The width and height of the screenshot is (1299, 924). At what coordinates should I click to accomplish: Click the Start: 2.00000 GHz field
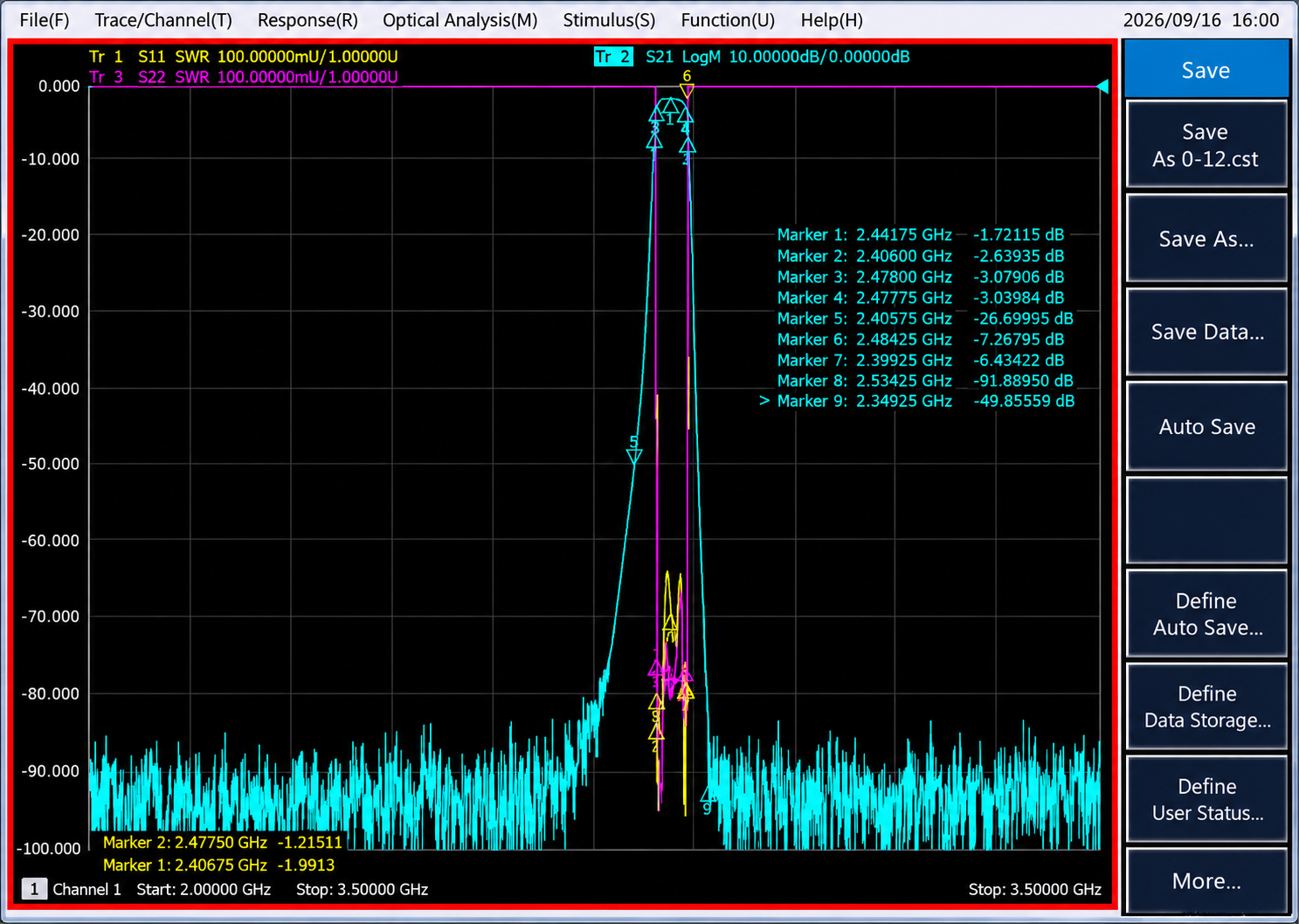(204, 890)
